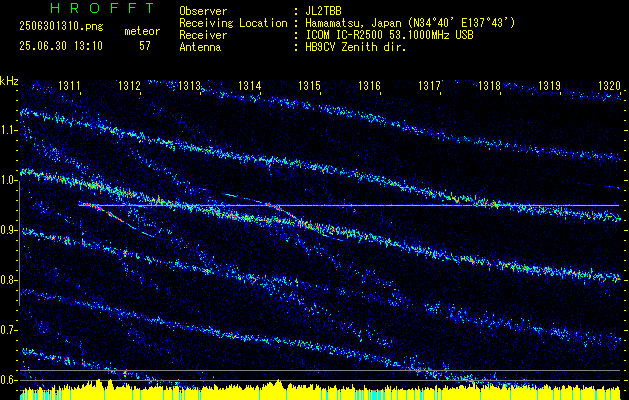The width and height of the screenshot is (629, 400).
Task: Click the Observer label
Action: [x=203, y=11]
